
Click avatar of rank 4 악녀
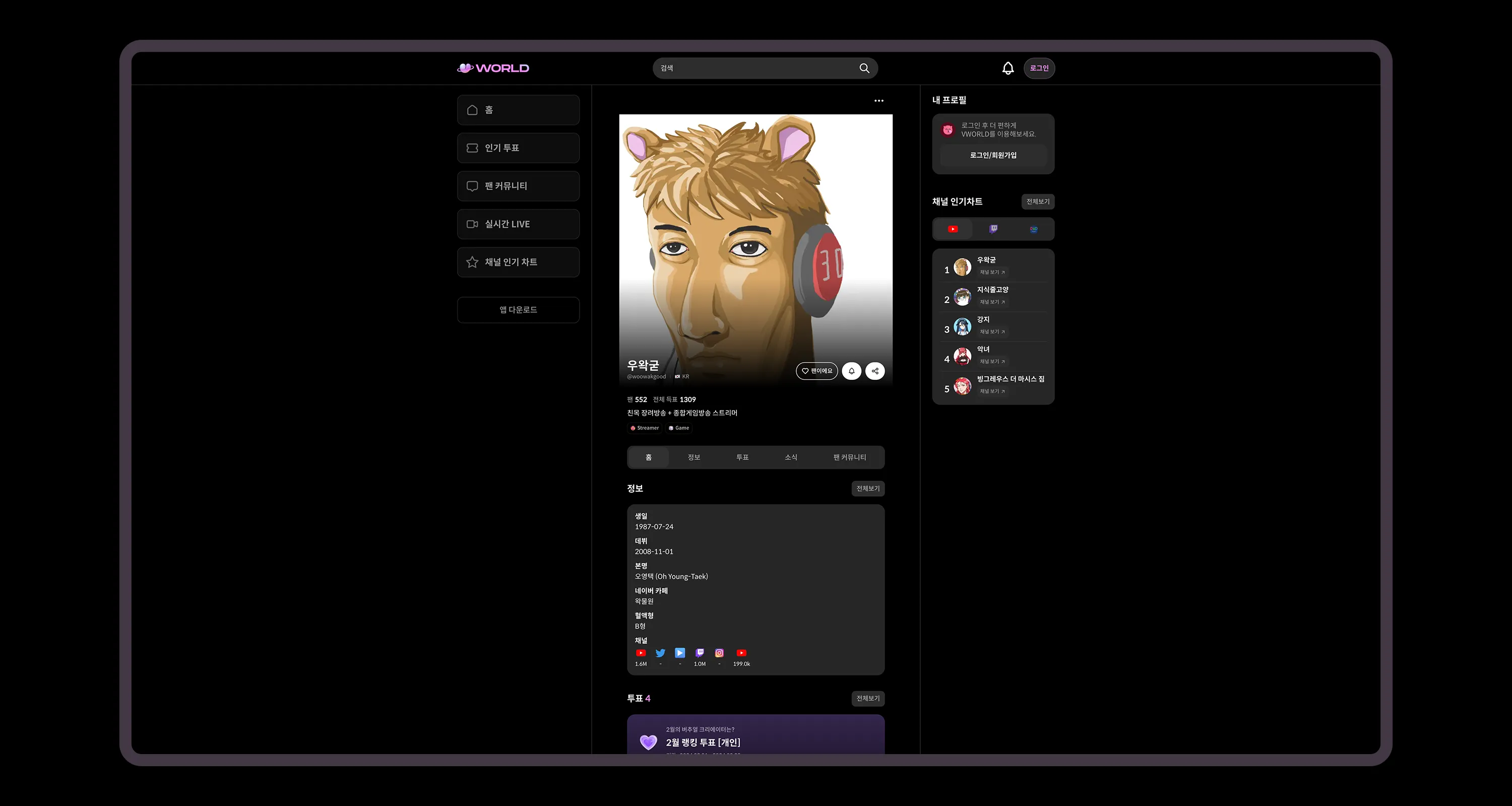962,356
